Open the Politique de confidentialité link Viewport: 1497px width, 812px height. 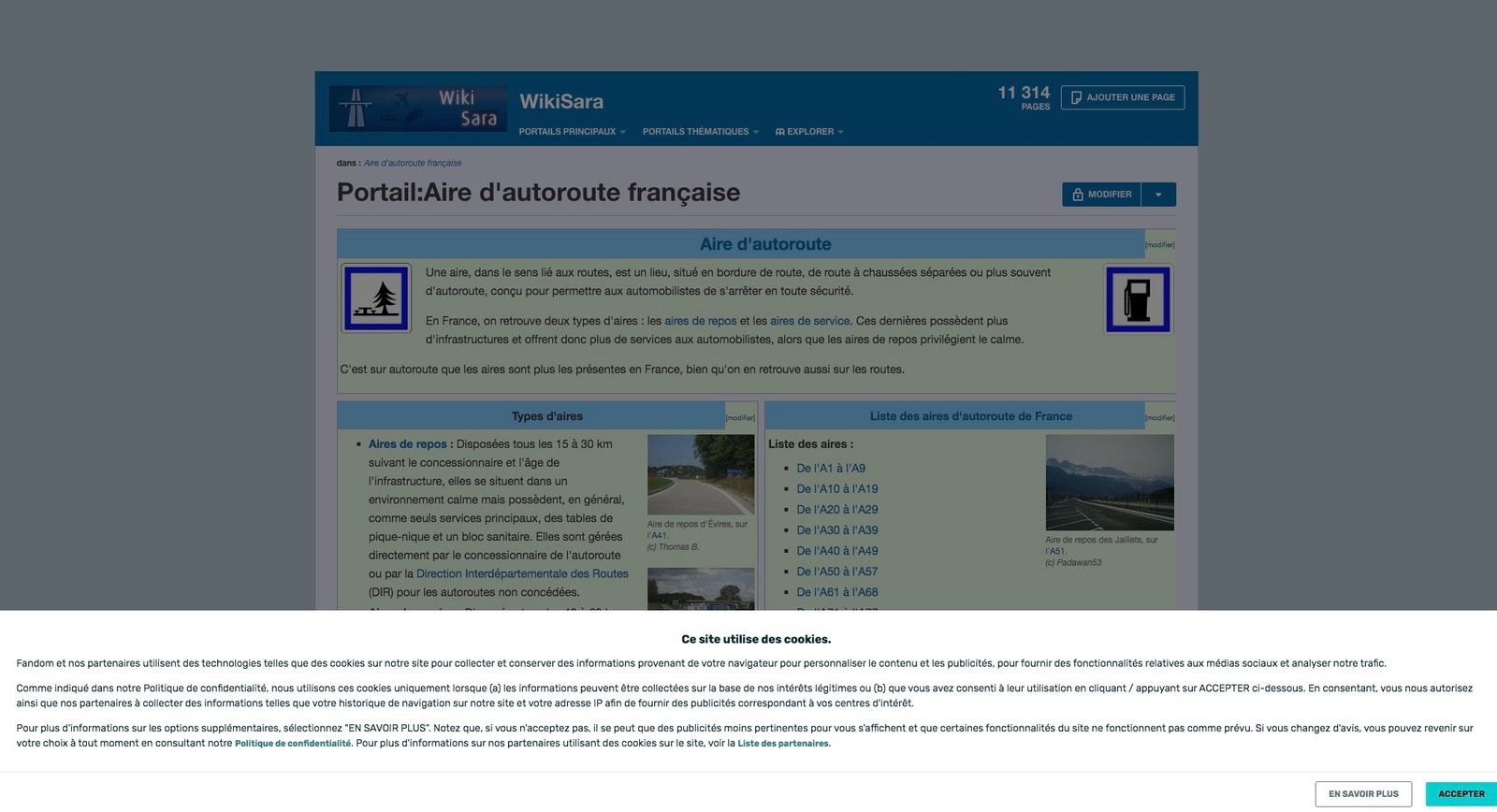point(293,744)
